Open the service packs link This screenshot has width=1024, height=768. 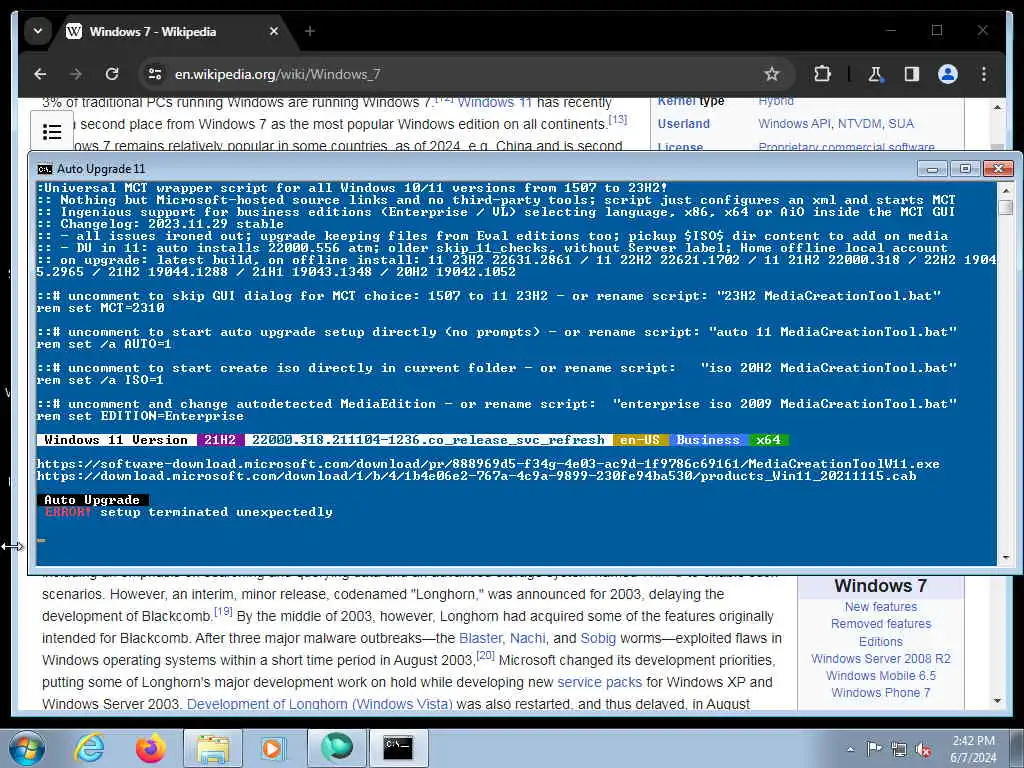(x=600, y=682)
